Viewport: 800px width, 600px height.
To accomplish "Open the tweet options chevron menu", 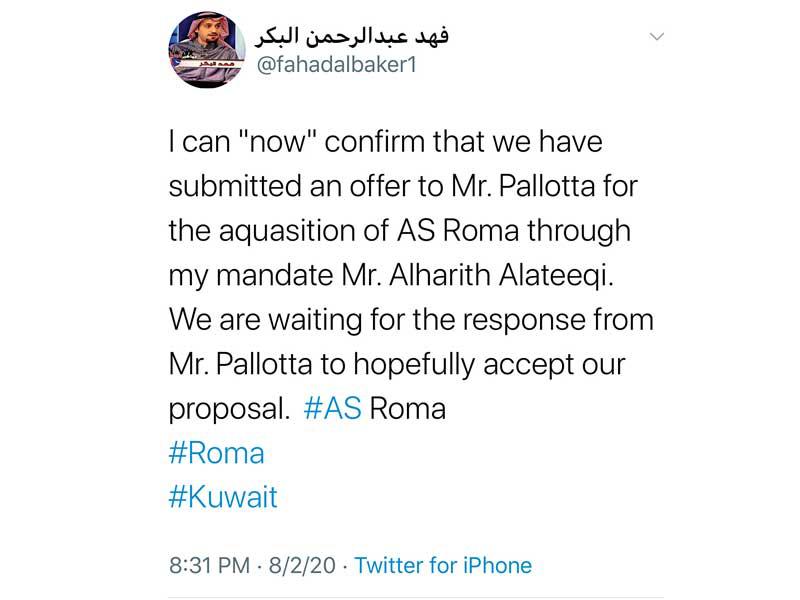I will point(656,37).
